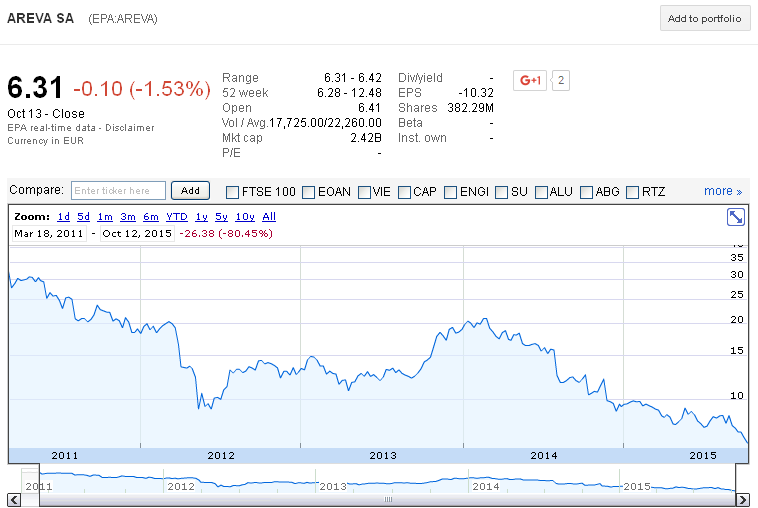The height and width of the screenshot is (508, 758).
Task: Click the Vol / Avg. value
Action: [325, 123]
